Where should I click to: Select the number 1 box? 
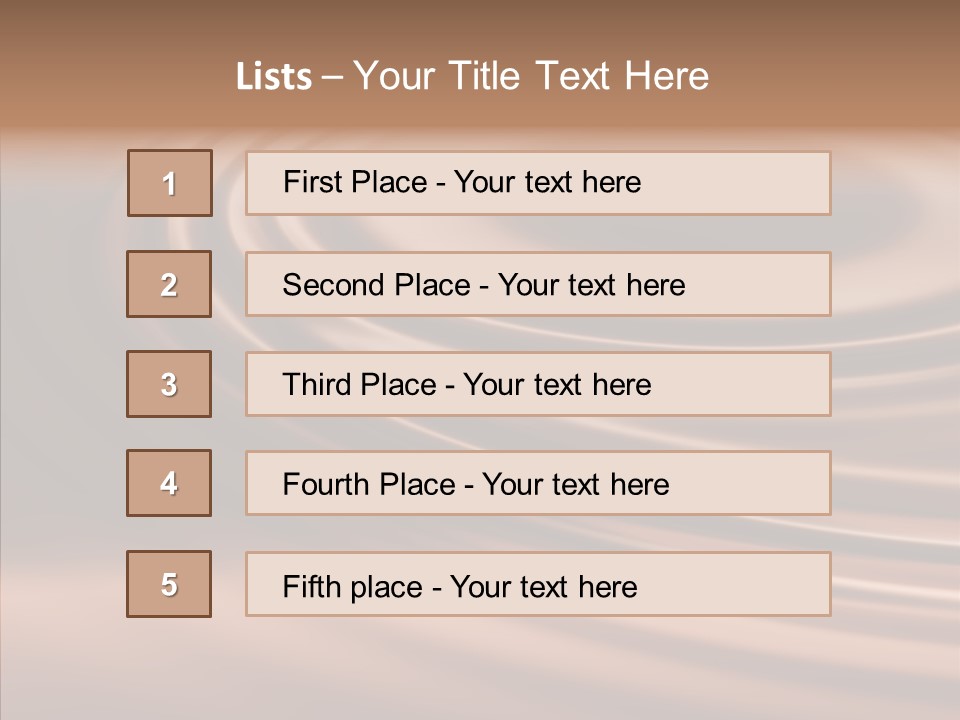tap(170, 183)
